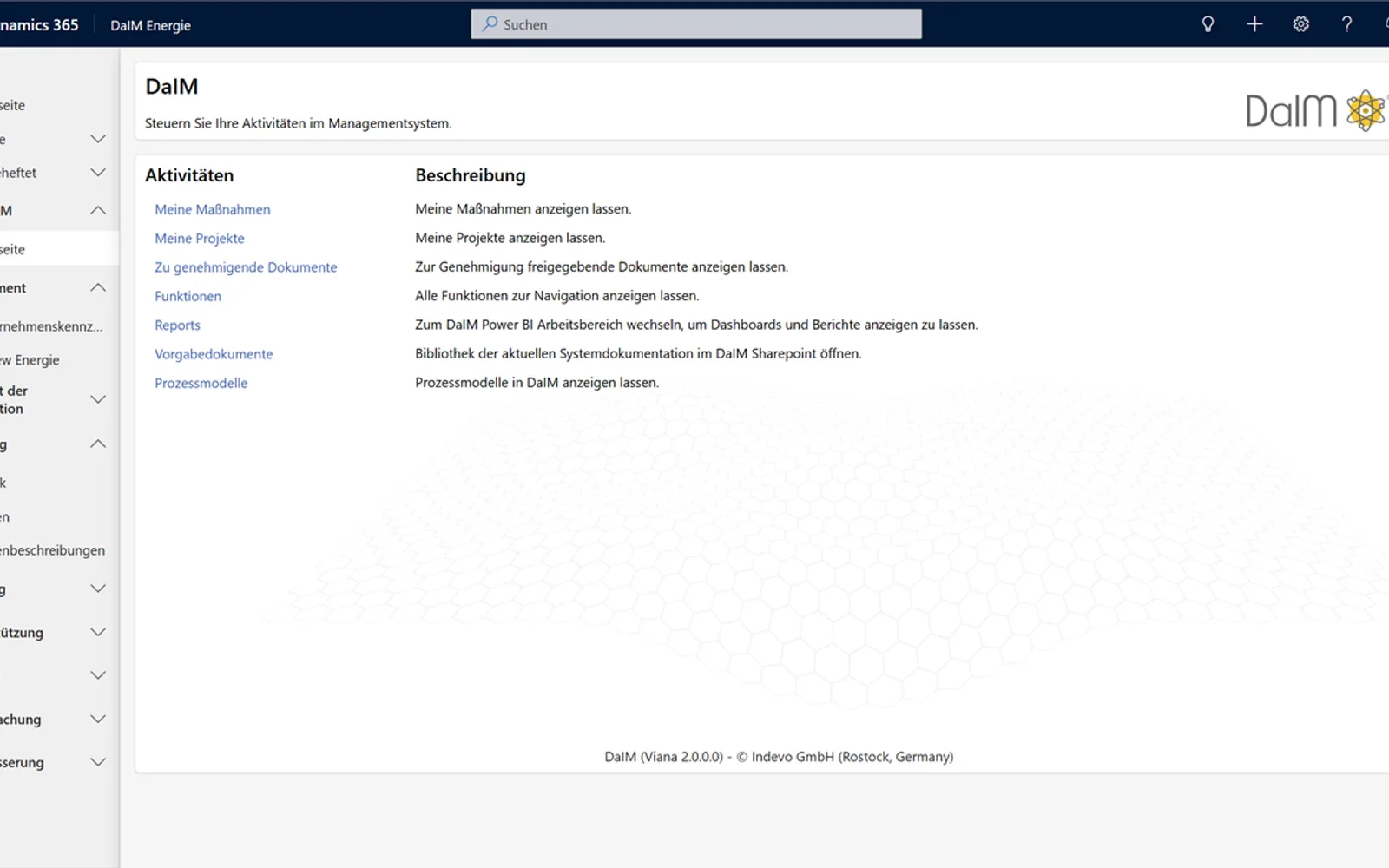The image size is (1389, 868).
Task: Click the Beschreibung column heading
Action: coord(471,175)
